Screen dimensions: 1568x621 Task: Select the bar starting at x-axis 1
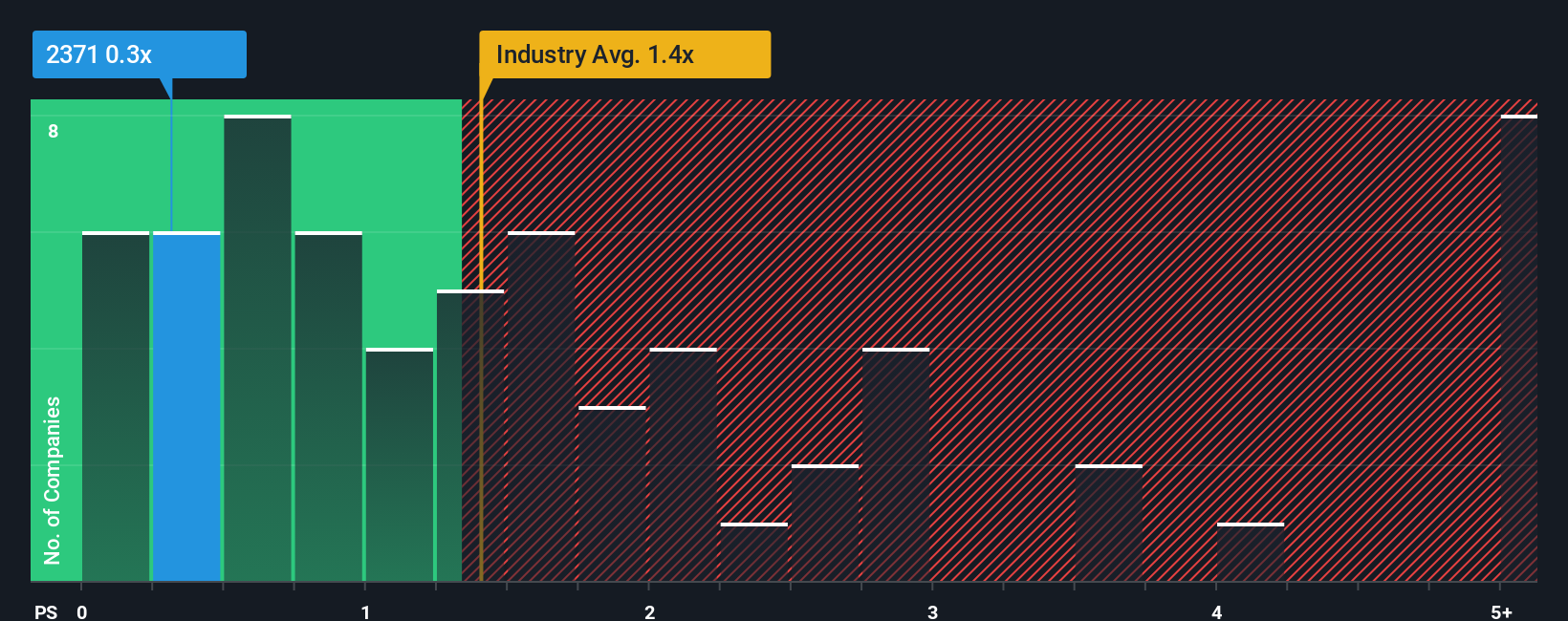coord(400,464)
